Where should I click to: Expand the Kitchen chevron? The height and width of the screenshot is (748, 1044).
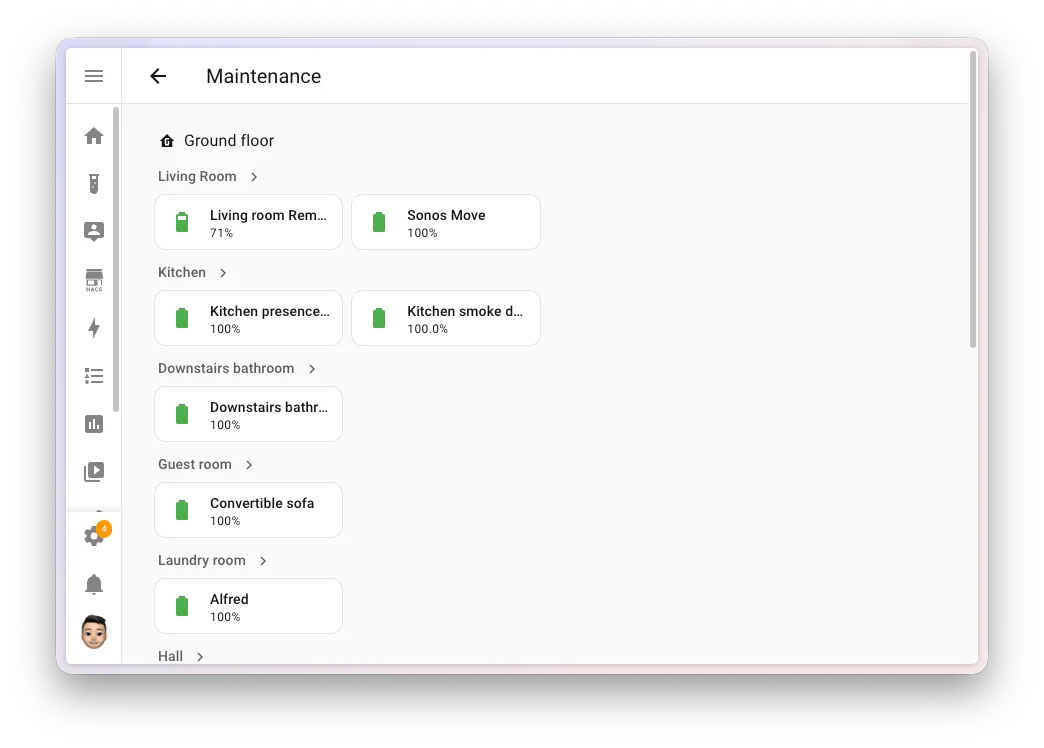[x=223, y=272]
